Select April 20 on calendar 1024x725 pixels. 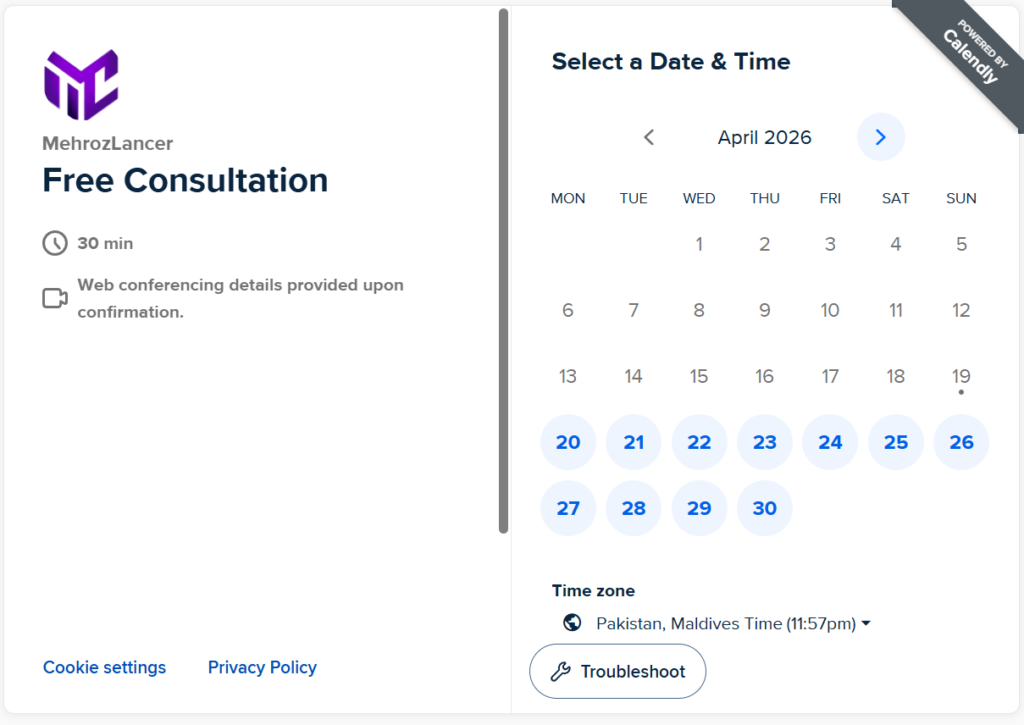click(x=568, y=442)
